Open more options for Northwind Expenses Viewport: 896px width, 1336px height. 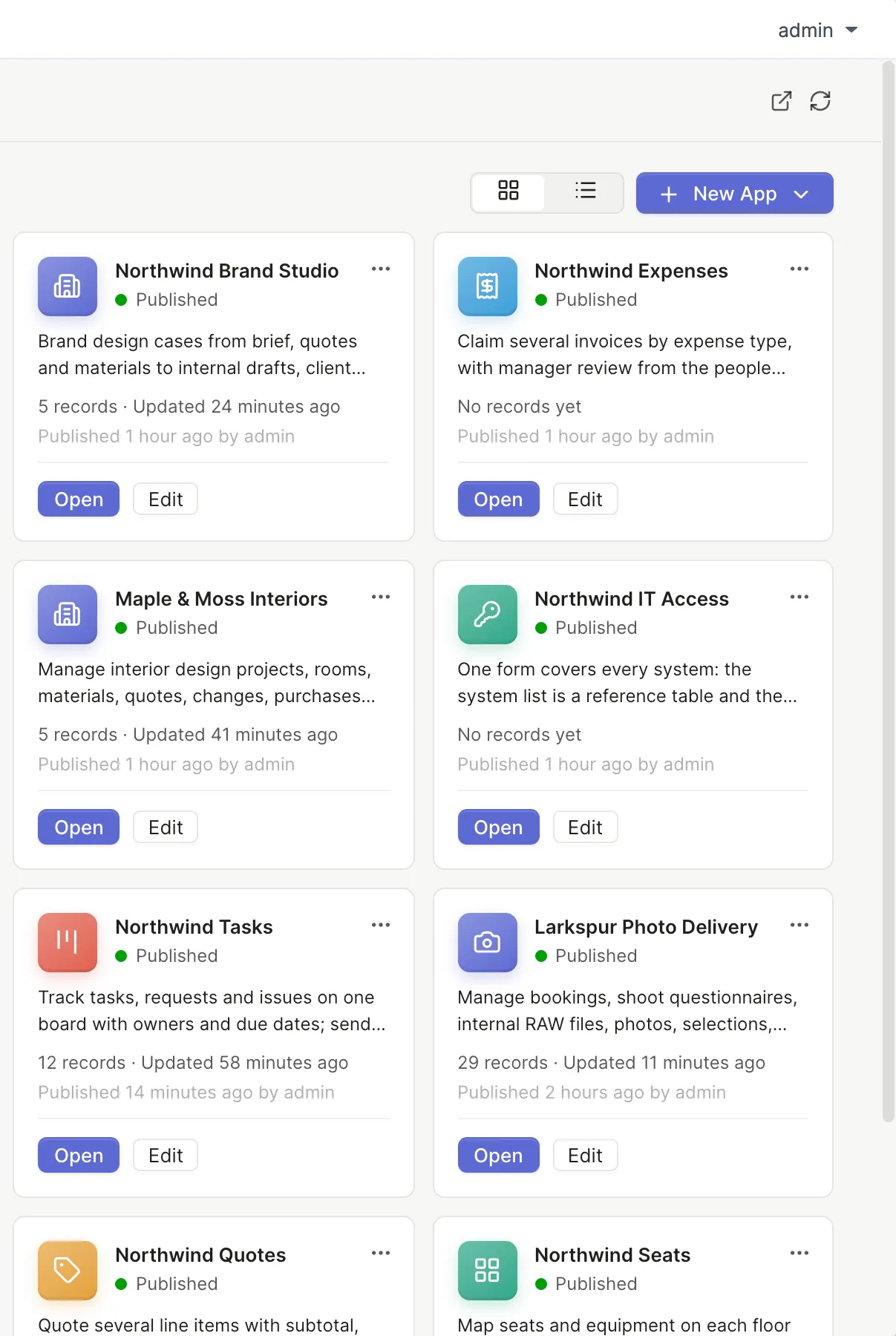point(799,269)
